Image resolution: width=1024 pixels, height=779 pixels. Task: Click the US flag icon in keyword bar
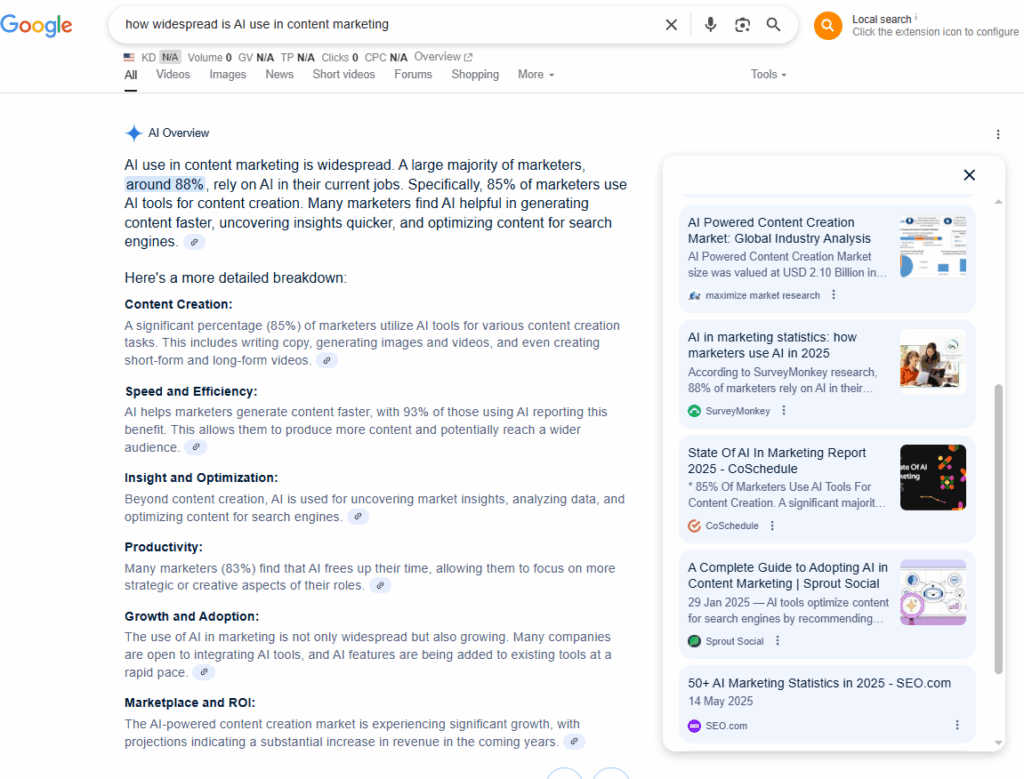pos(129,57)
